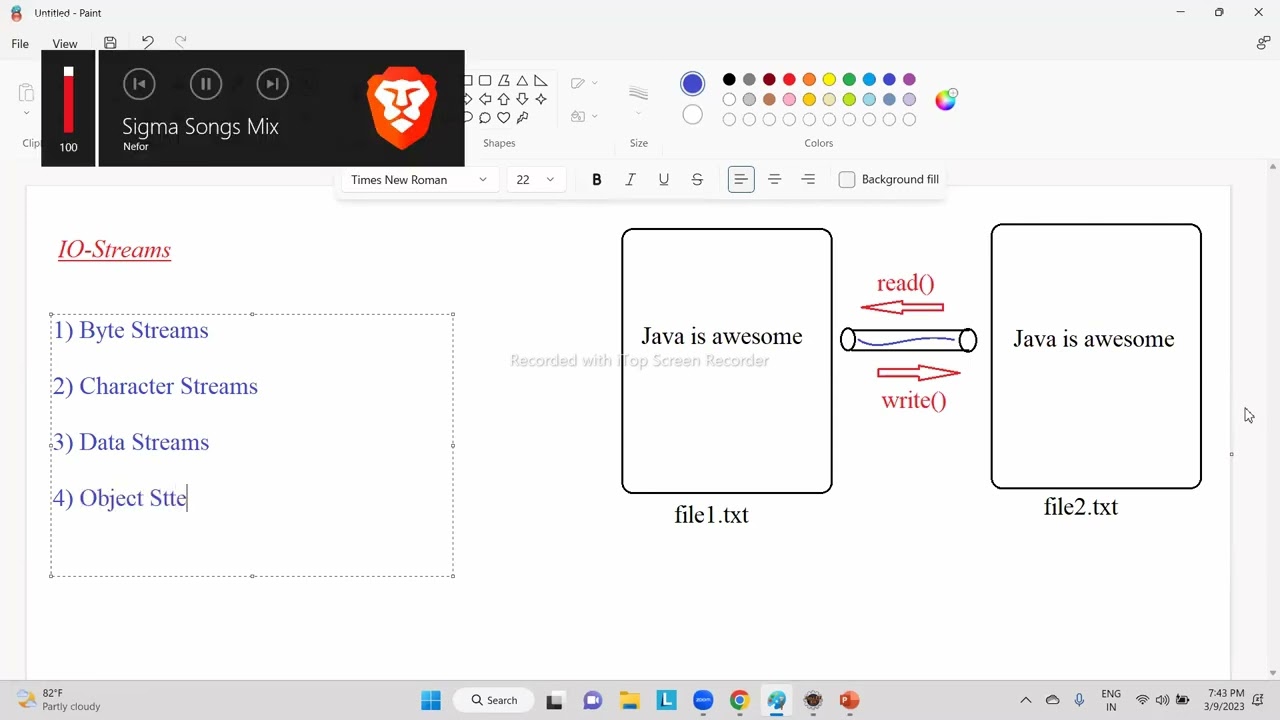
Task: Click the Save icon in title toolbar
Action: pos(110,43)
